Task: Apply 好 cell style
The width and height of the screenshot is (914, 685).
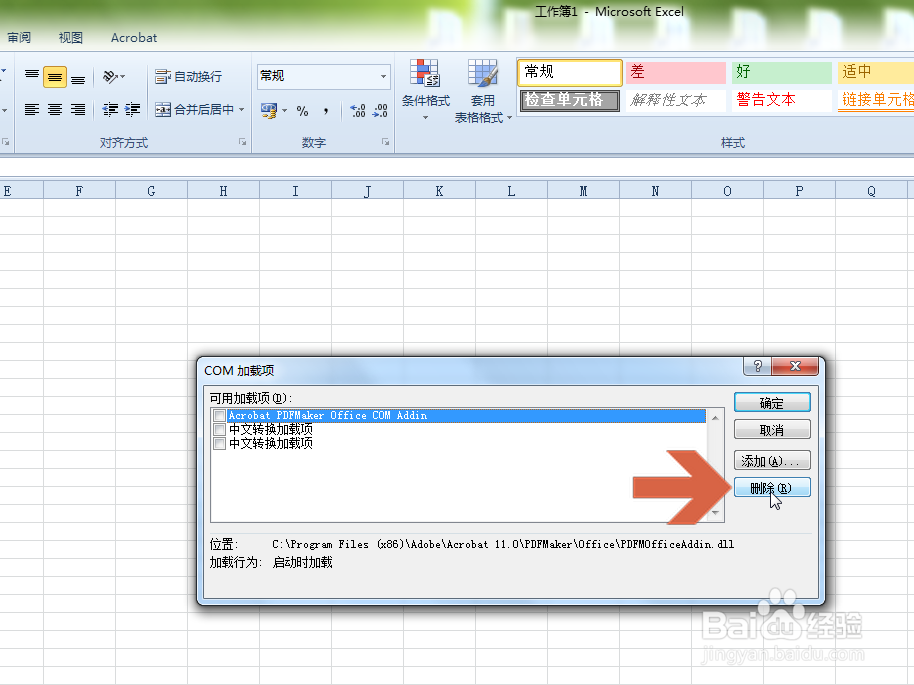Action: coord(782,72)
